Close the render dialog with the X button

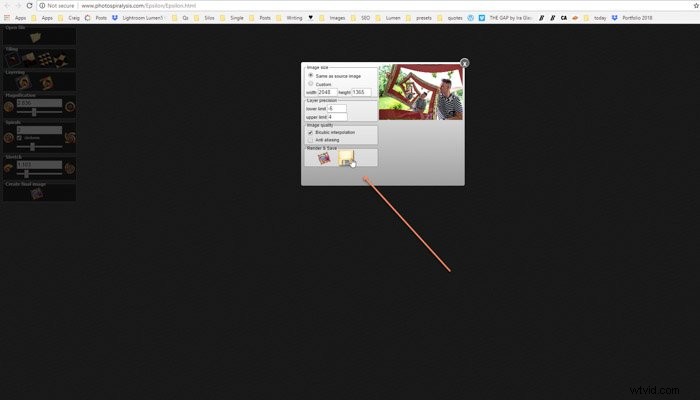pyautogui.click(x=465, y=63)
